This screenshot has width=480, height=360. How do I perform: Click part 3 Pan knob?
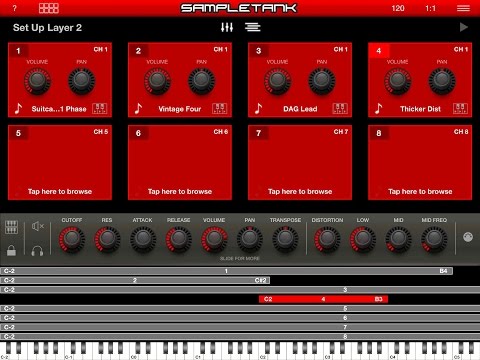(x=322, y=81)
